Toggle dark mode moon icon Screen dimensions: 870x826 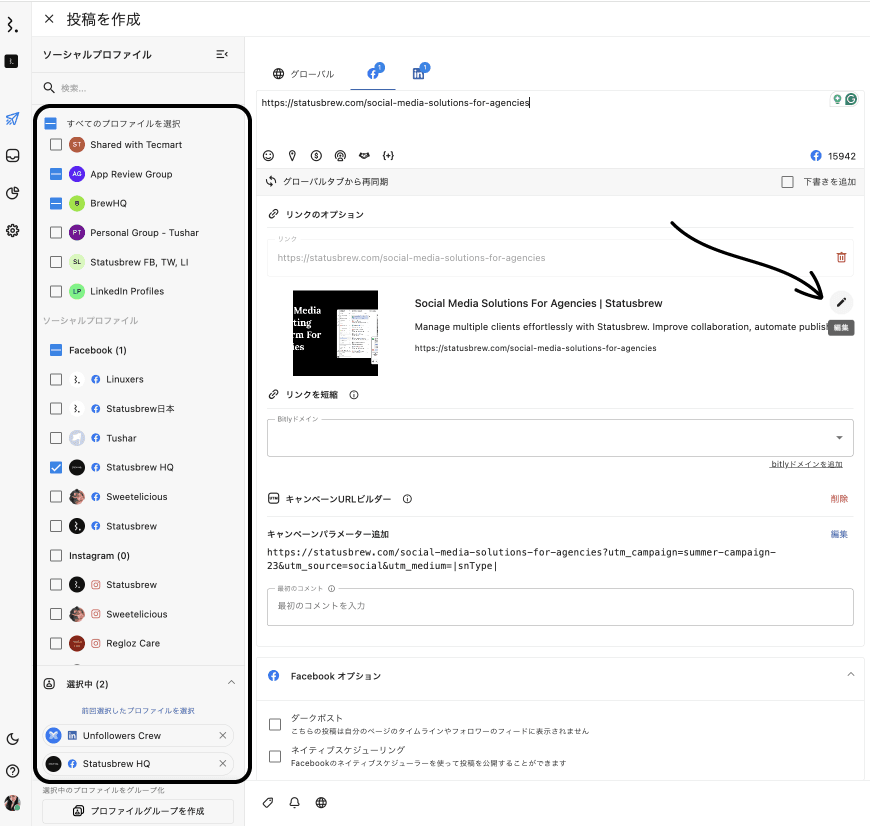12,739
